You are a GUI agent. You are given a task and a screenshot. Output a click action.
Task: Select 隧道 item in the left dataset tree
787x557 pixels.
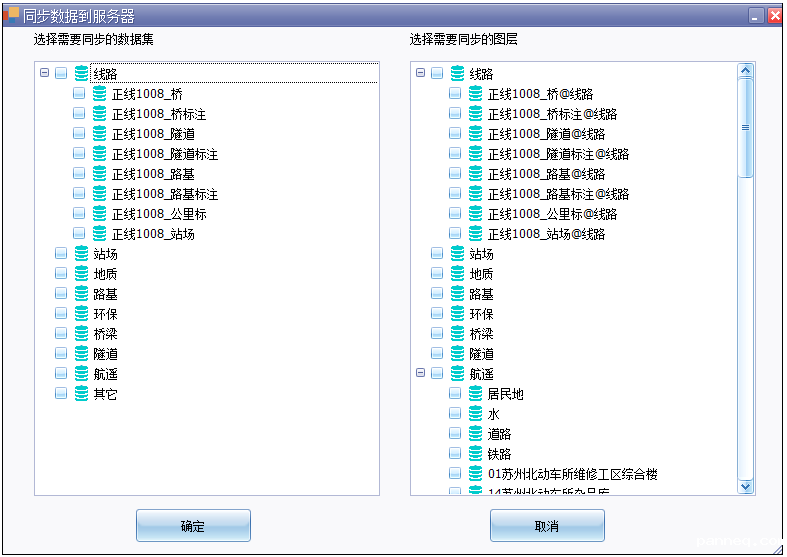coord(105,354)
